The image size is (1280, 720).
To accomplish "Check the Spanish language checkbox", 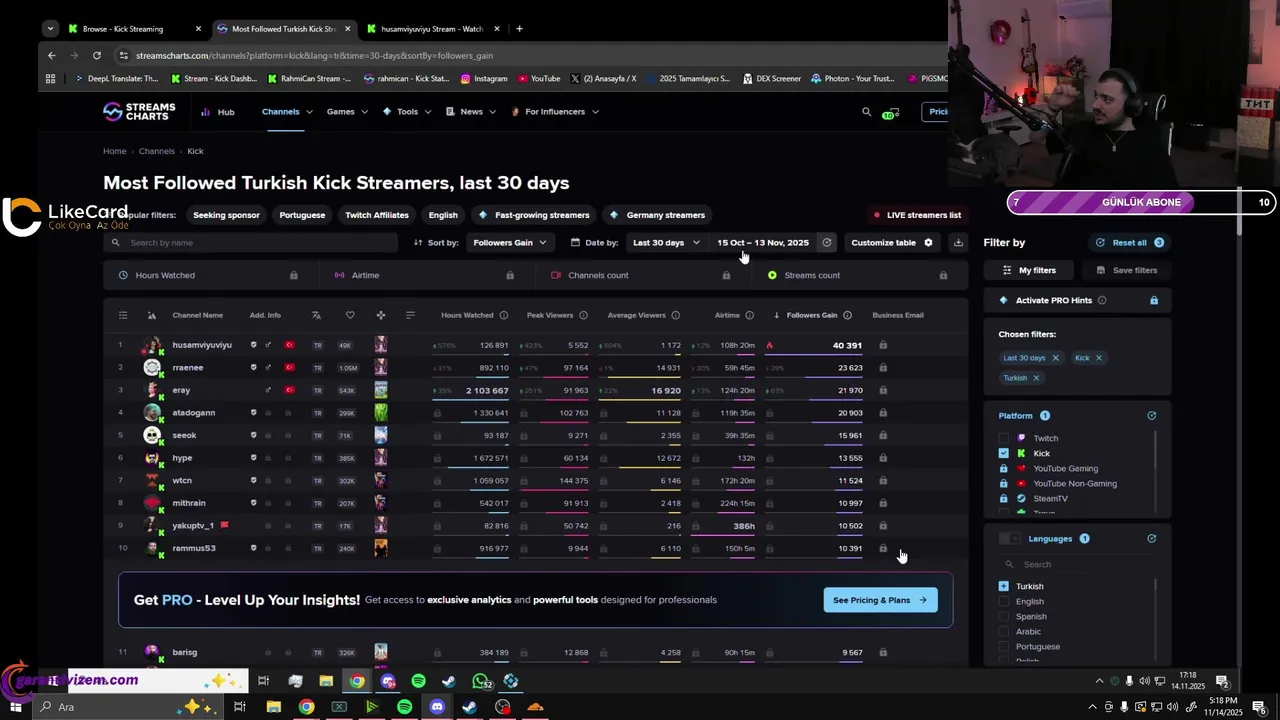I will pos(1004,616).
